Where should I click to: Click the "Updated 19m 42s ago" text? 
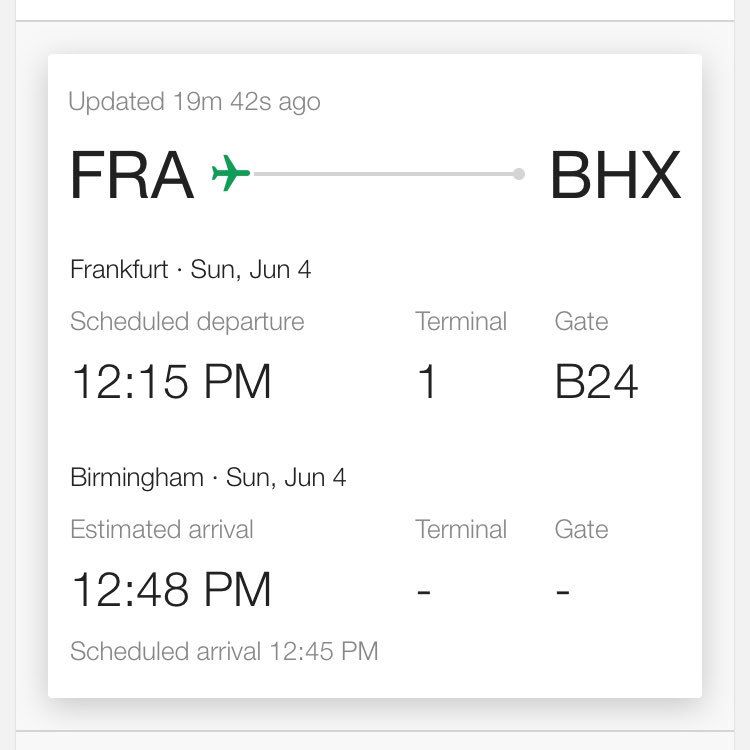coord(194,101)
